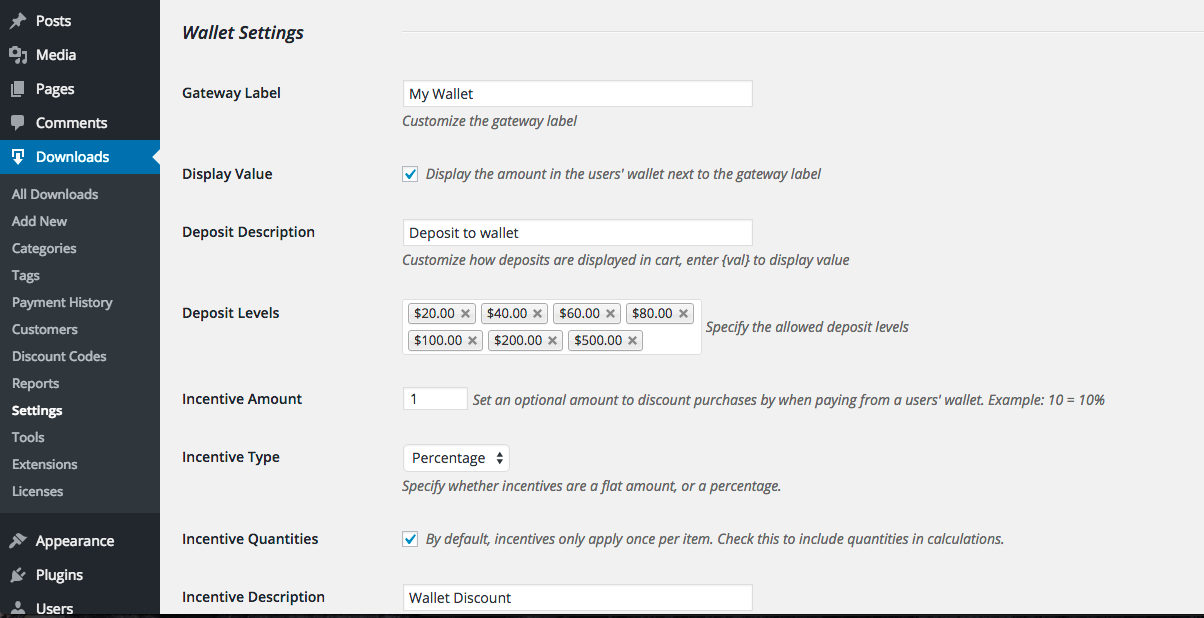Click the Plugins plug icon

(17, 575)
